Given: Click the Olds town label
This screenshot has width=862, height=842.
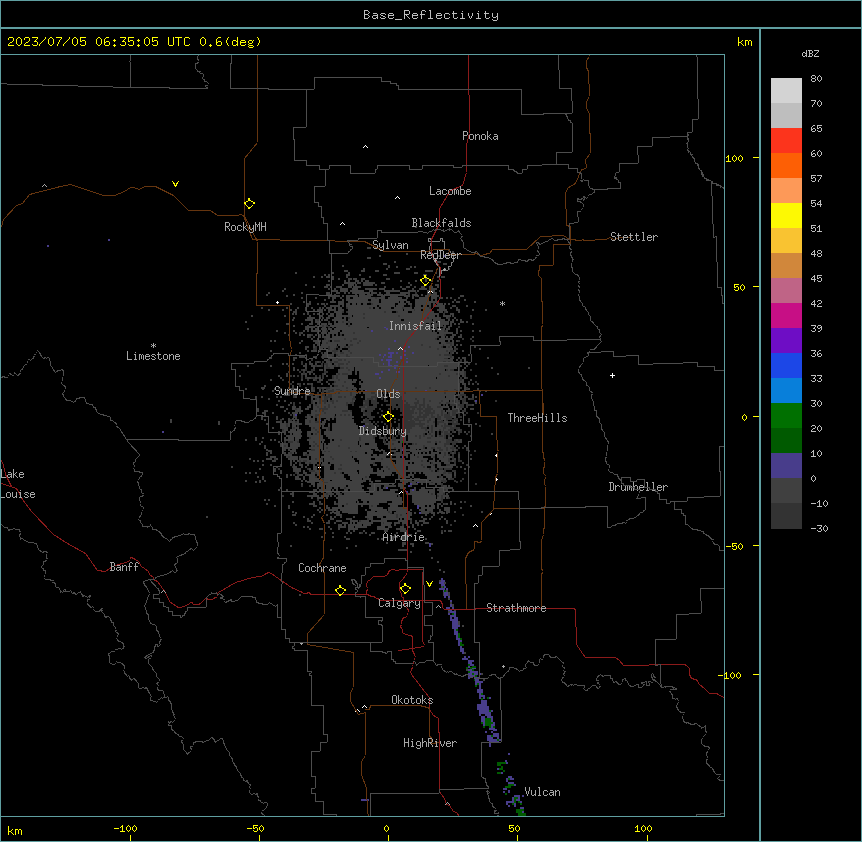Looking at the screenshot, I should click(388, 394).
